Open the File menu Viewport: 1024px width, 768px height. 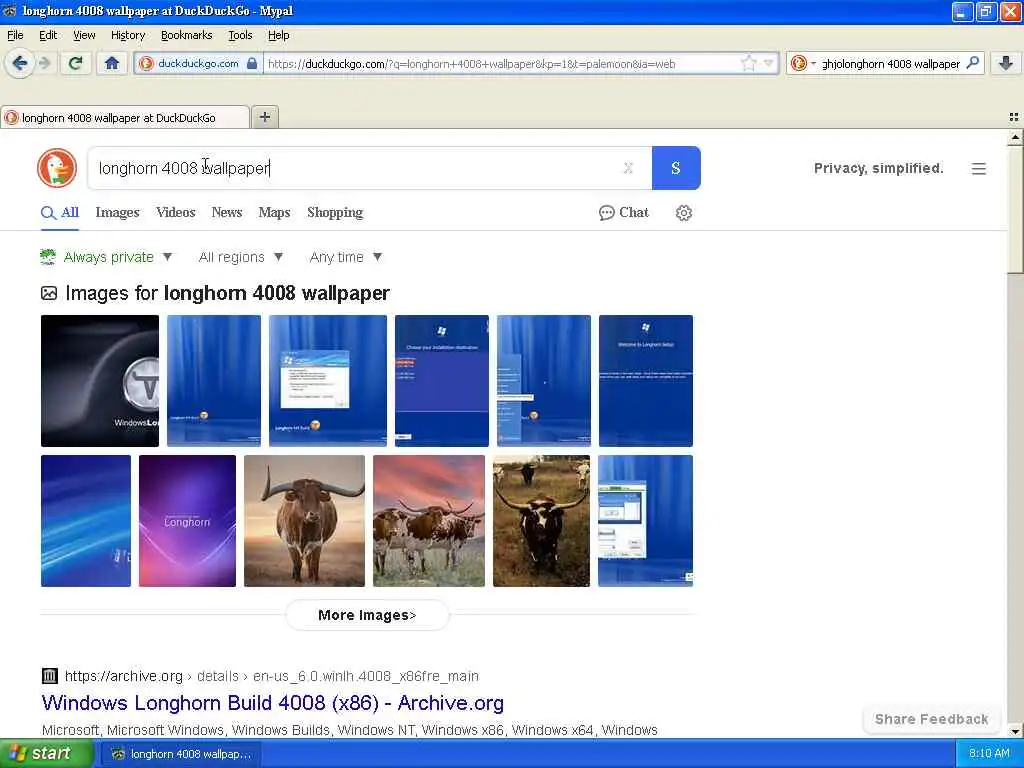(15, 35)
